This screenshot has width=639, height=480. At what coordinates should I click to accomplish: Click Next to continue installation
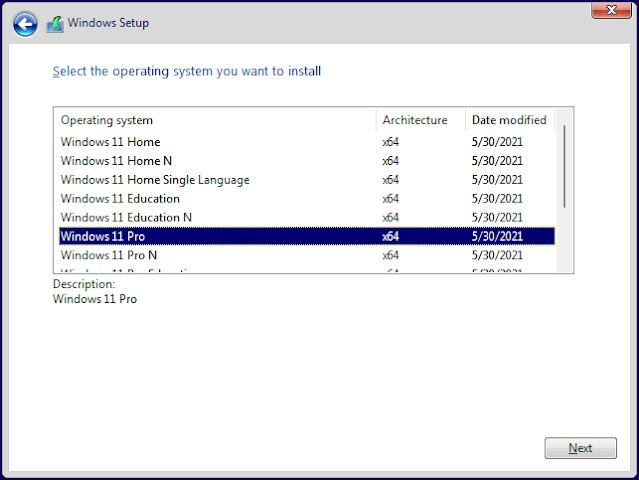(x=580, y=448)
